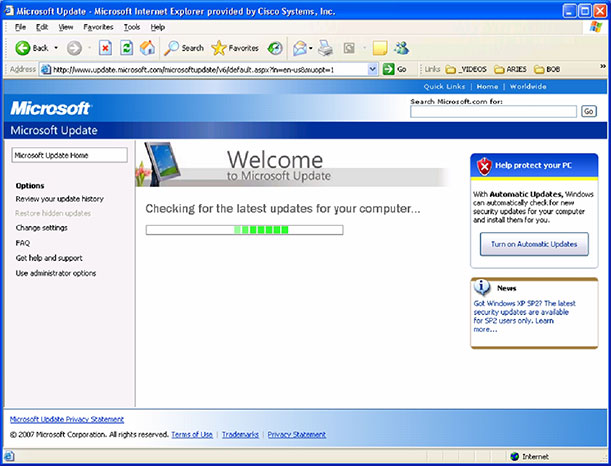Open the Tools menu
Viewport: 611px width, 466px height.
131,27
